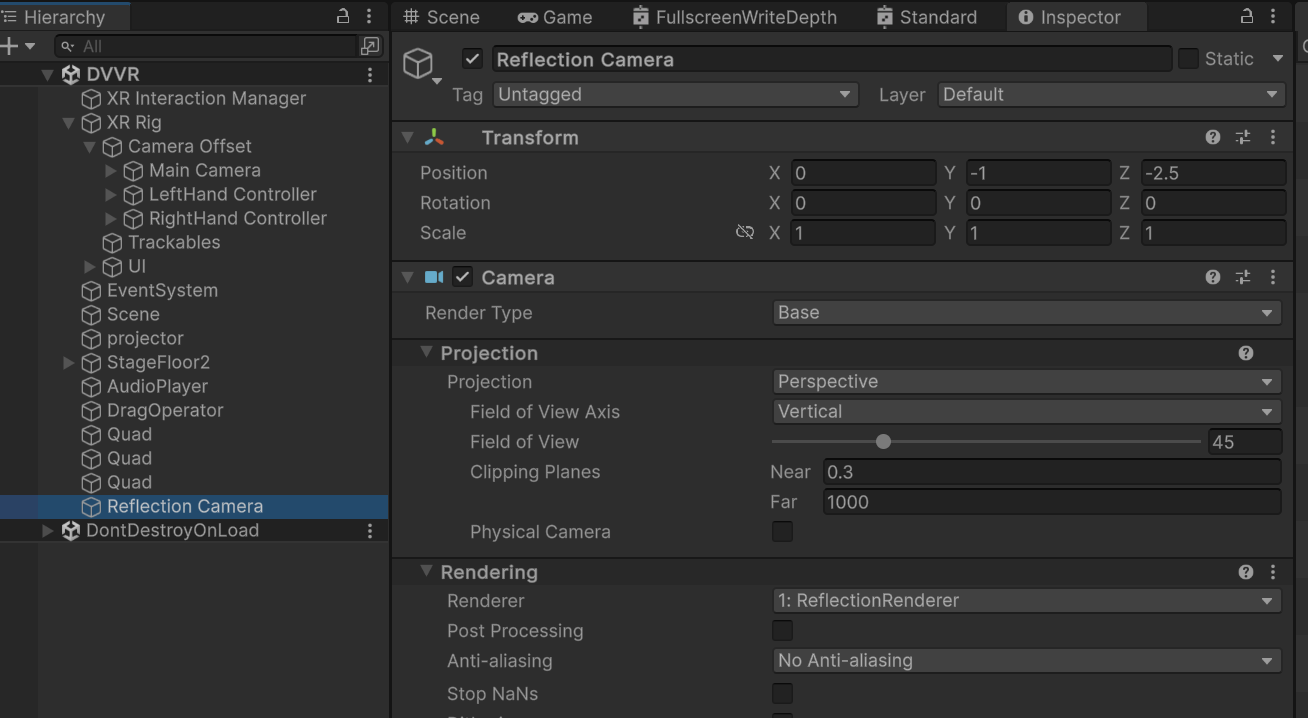Click the Far clipping plane input field
1308x718 pixels.
[1050, 502]
